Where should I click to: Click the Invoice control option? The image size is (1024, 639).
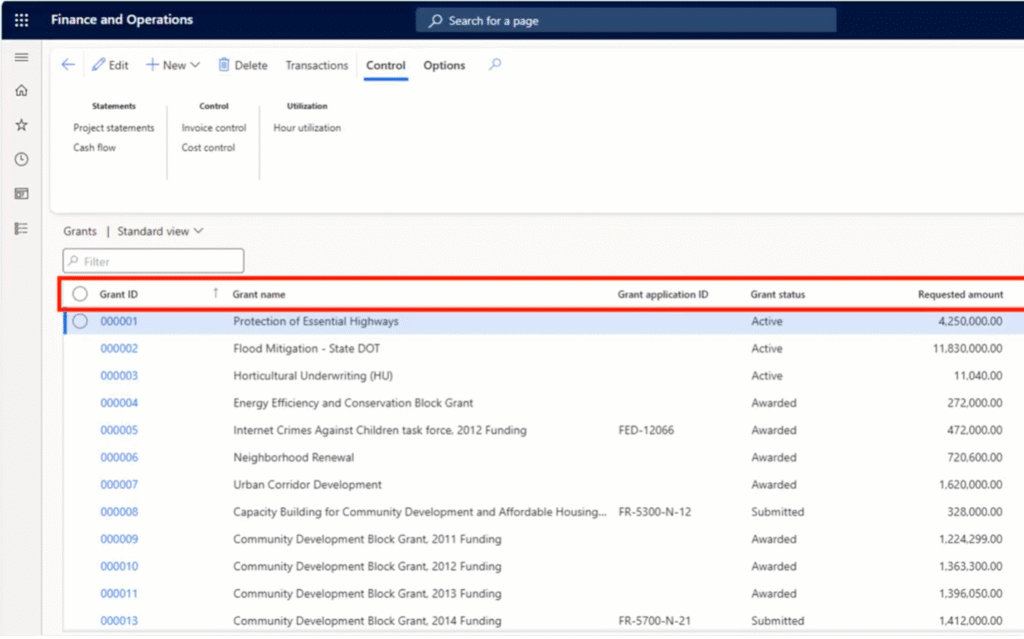pyautogui.click(x=213, y=128)
